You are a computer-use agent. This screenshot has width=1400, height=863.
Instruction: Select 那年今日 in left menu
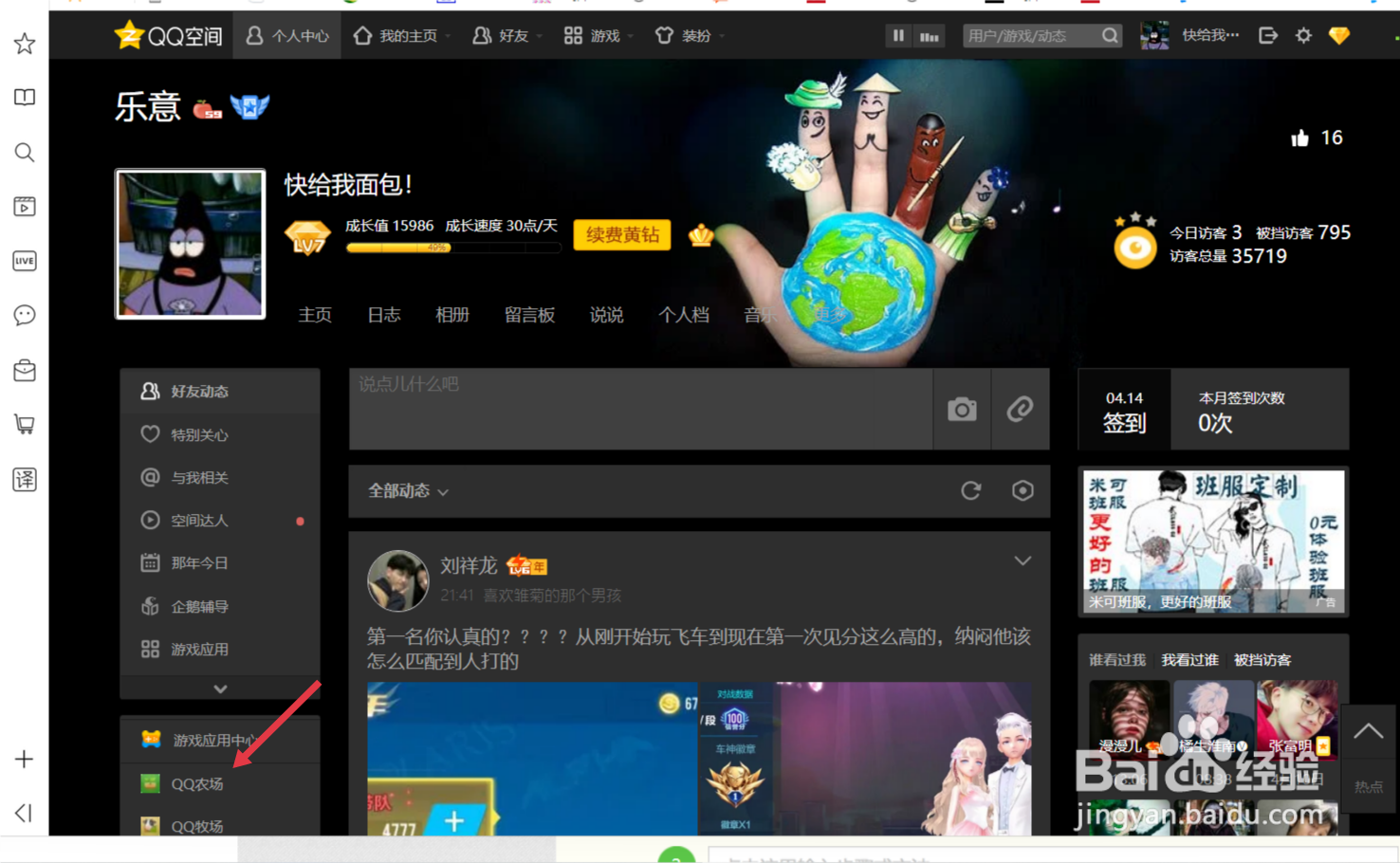[220, 562]
